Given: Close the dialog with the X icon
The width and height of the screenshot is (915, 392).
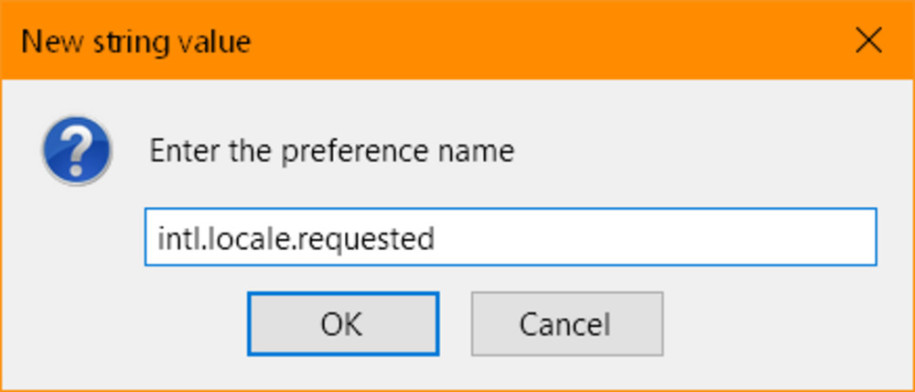Looking at the screenshot, I should pos(868,41).
